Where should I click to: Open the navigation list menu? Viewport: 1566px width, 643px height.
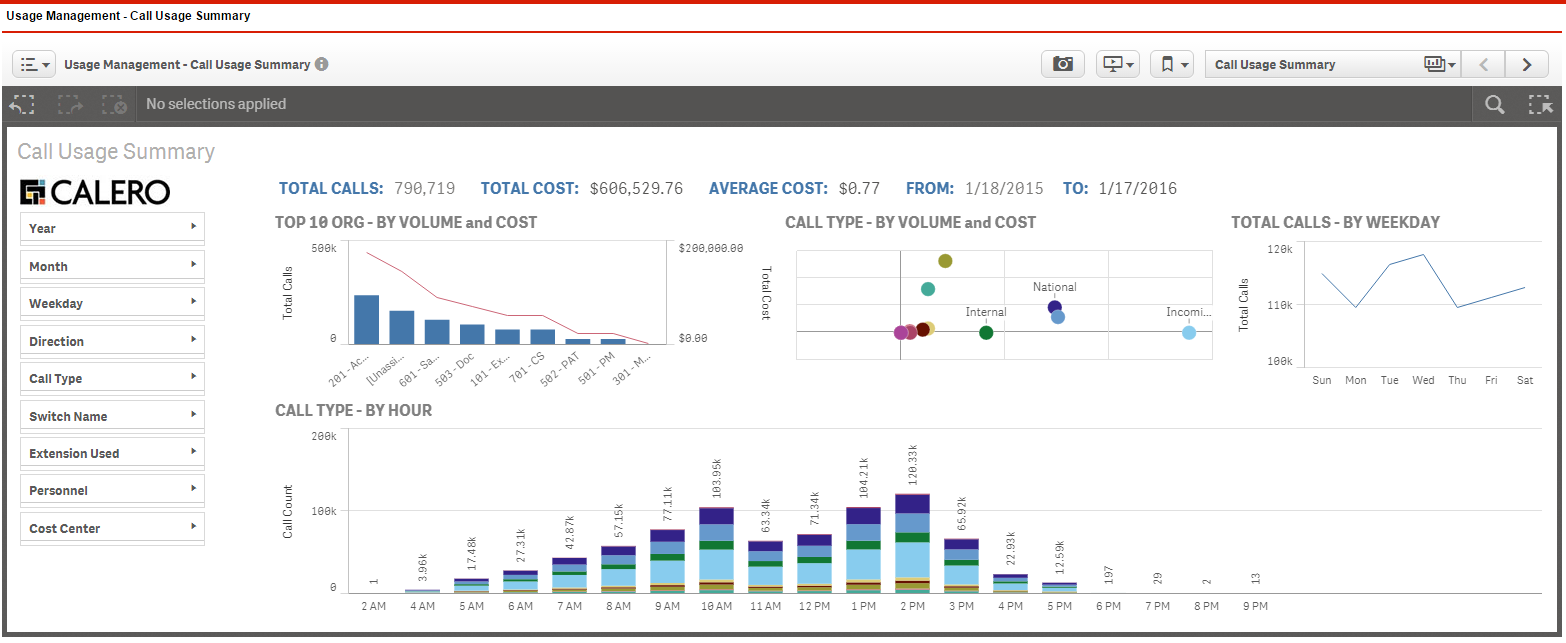(34, 64)
